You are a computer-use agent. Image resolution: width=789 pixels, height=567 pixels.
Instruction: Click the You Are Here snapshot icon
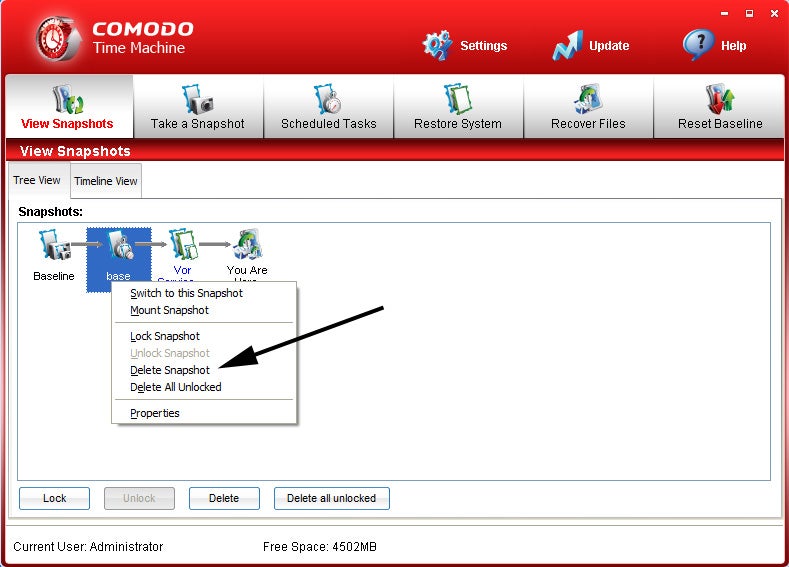click(246, 244)
